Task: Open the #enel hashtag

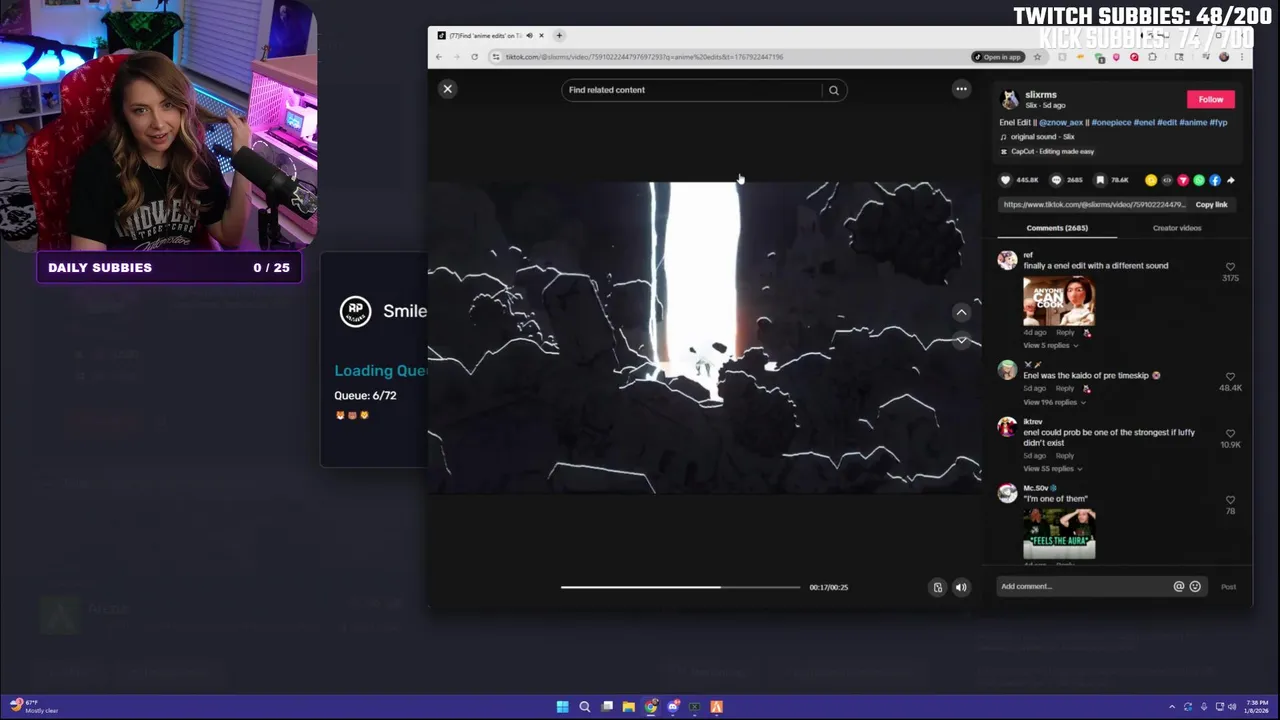Action: point(1144,122)
